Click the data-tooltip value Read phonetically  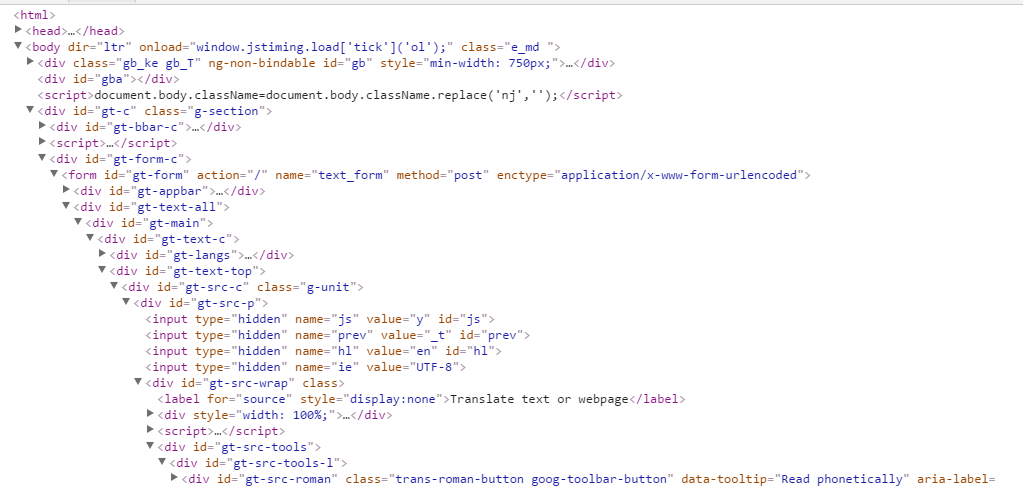(x=840, y=479)
